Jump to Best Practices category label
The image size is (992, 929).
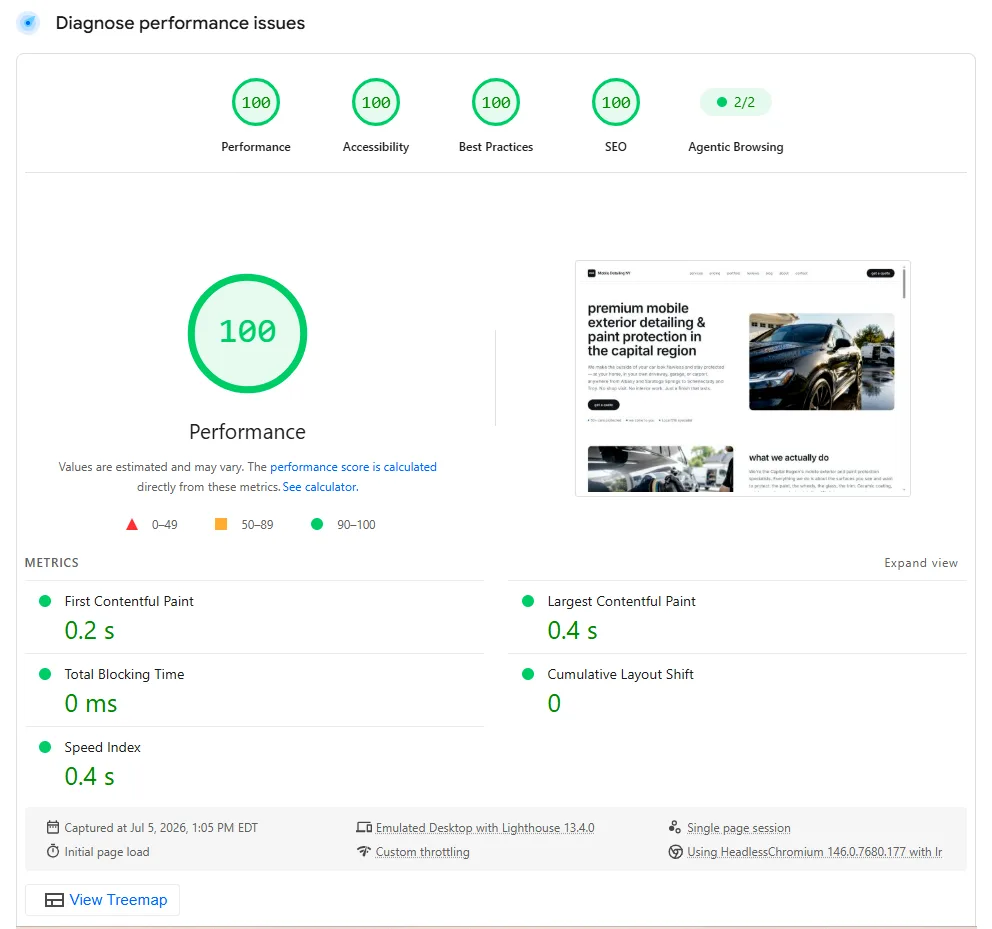pos(496,147)
